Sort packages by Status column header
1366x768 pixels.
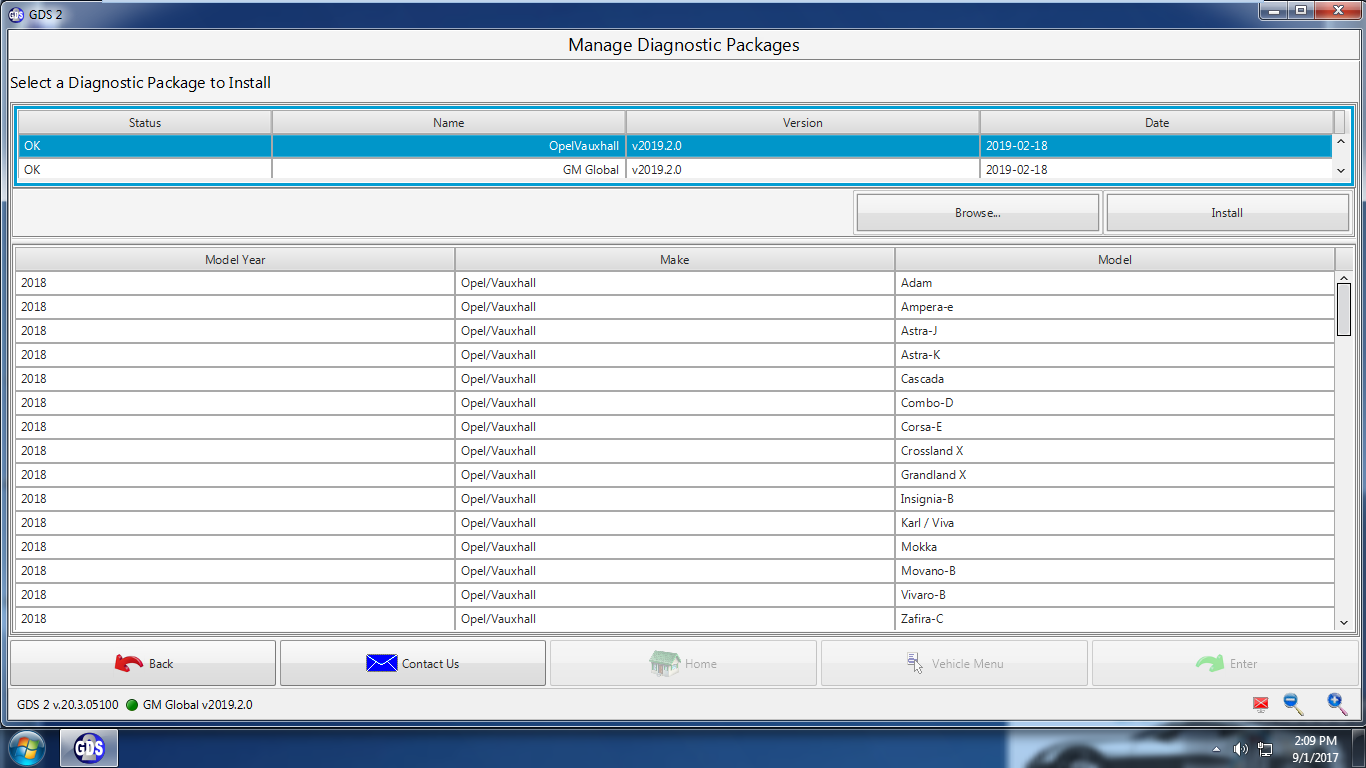coord(145,123)
